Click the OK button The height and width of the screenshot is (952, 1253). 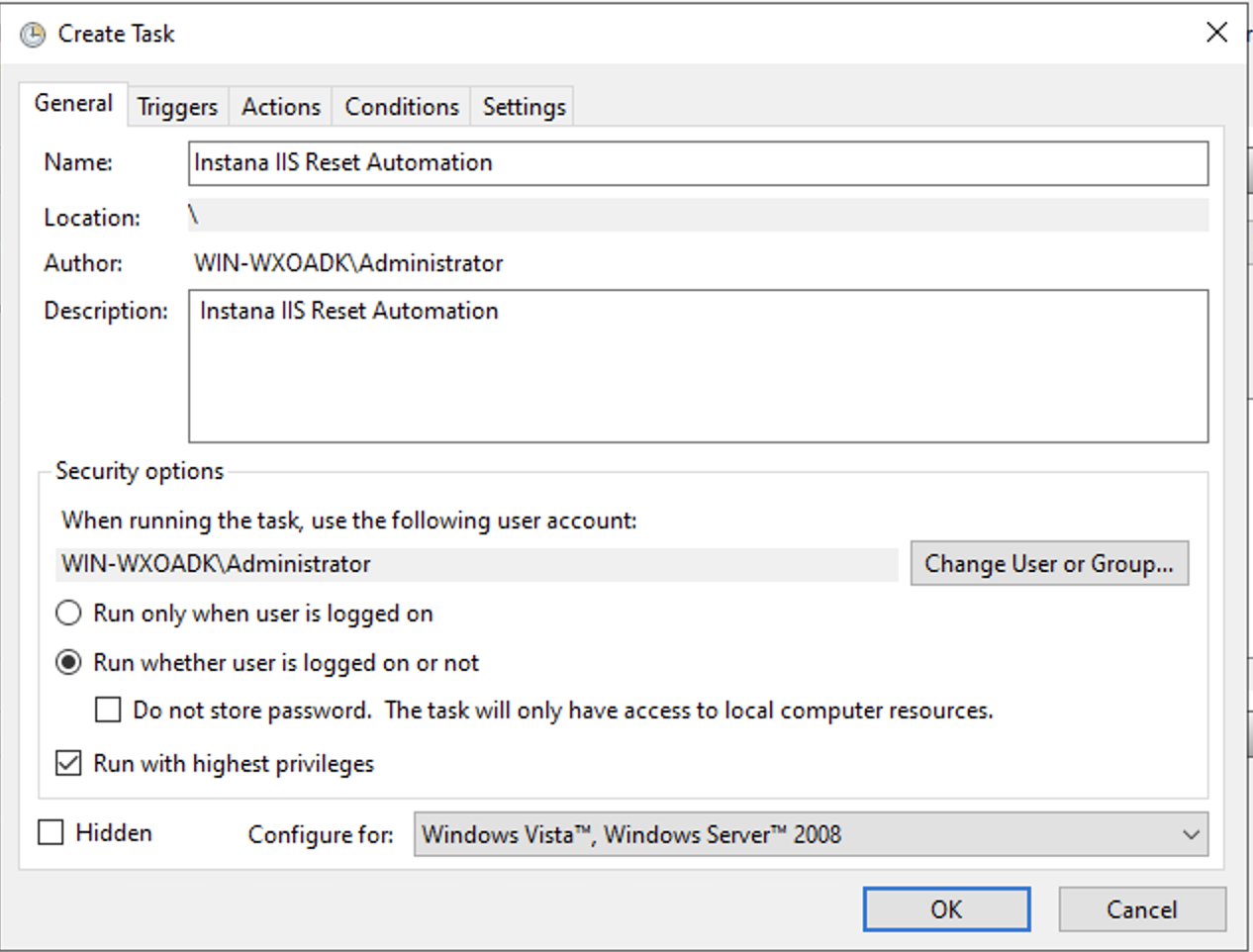point(946,909)
